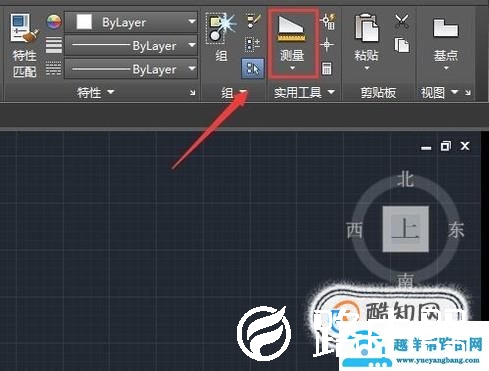
Task: Open the dropdown arrow under 基点
Action: pos(446,68)
